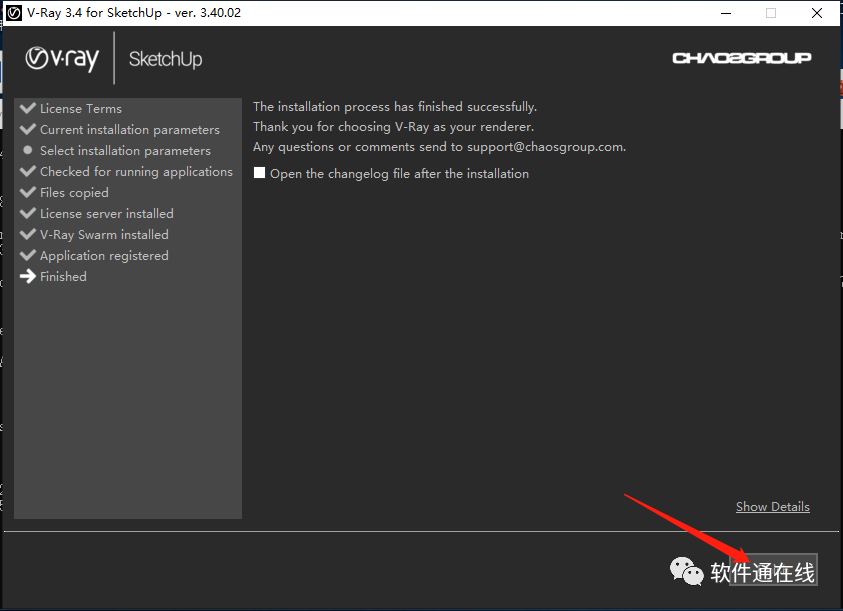Close the V-Ray installer window
Viewport: 843px width, 611px height.
pyautogui.click(x=817, y=13)
